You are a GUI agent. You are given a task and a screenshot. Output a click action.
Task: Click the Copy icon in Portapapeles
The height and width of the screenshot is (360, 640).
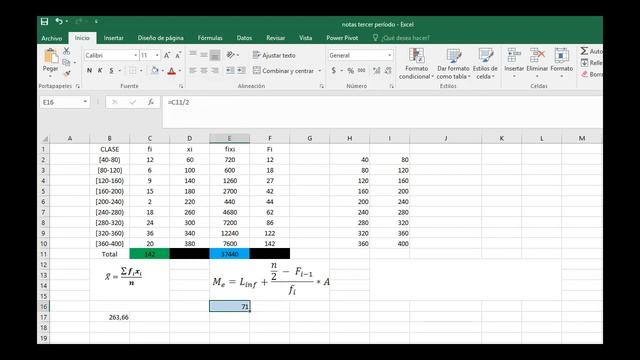[67, 62]
